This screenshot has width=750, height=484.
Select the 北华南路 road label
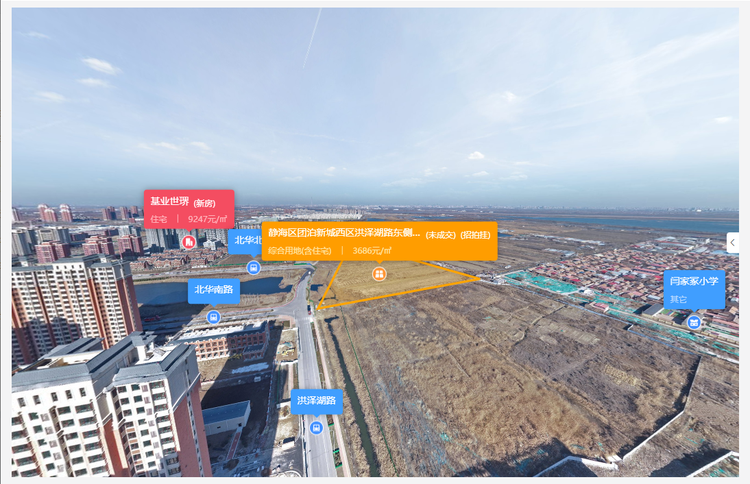pos(213,290)
